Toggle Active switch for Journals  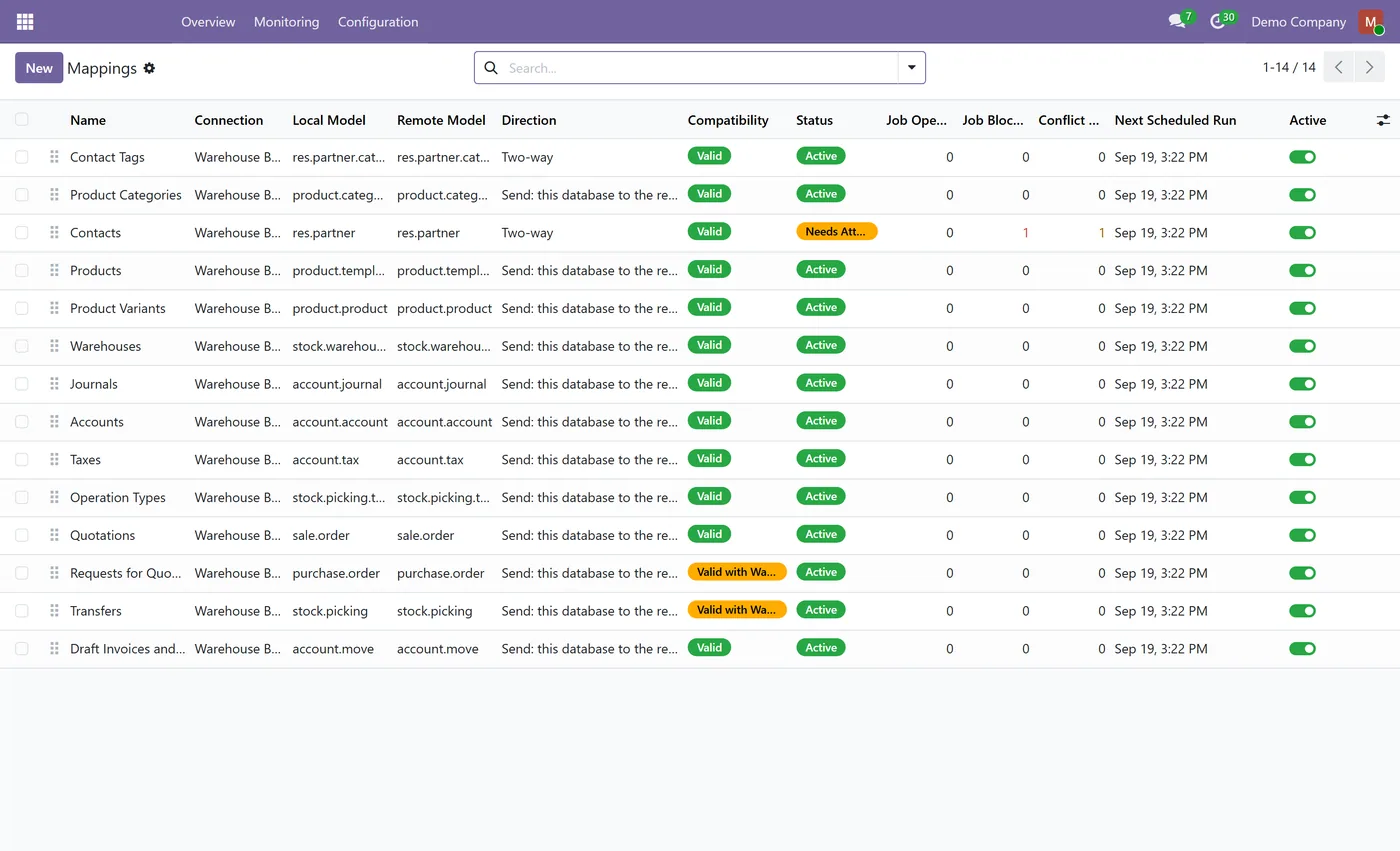1302,384
